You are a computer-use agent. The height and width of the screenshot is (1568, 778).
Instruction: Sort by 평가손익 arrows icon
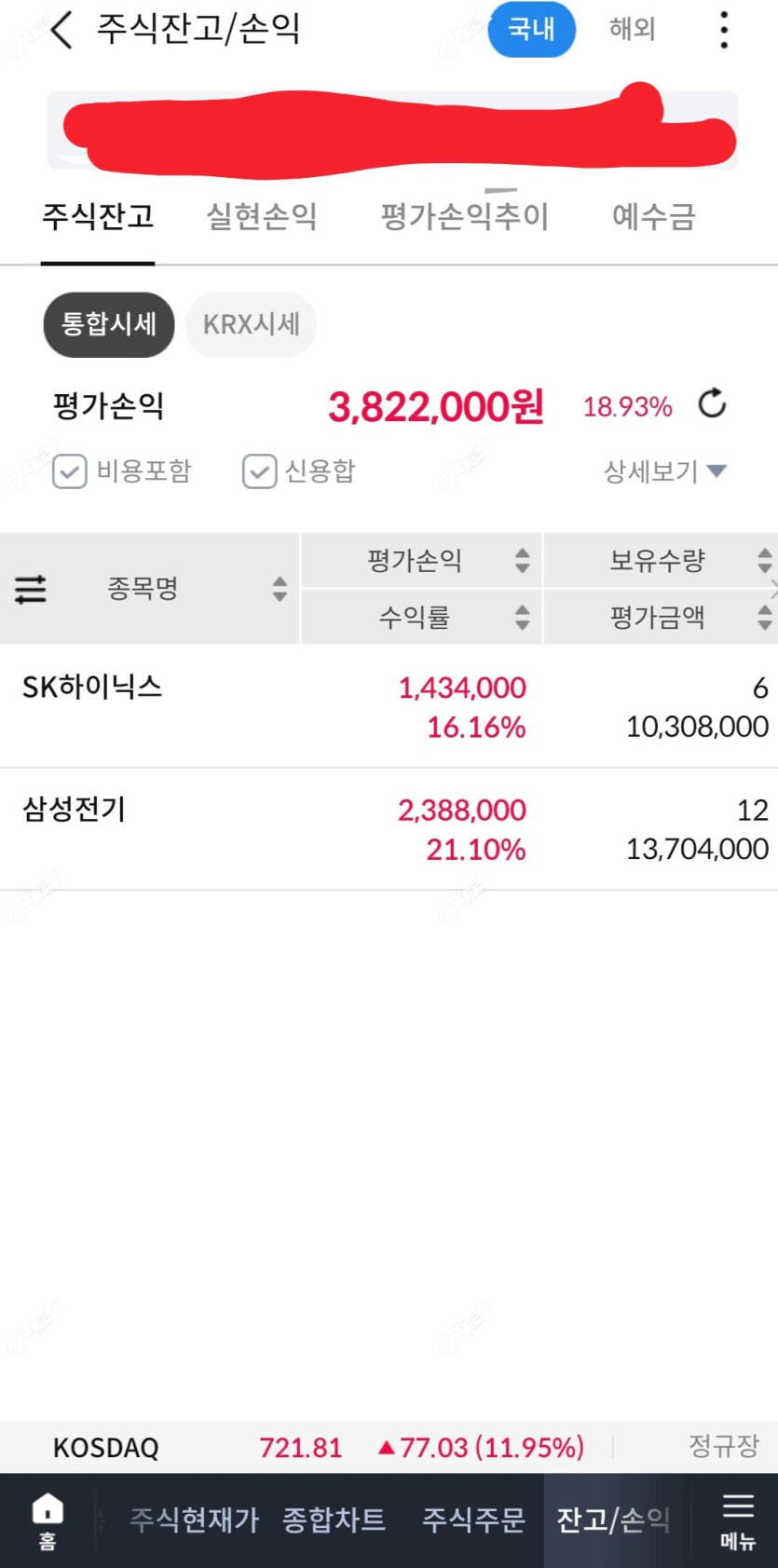pos(523,560)
